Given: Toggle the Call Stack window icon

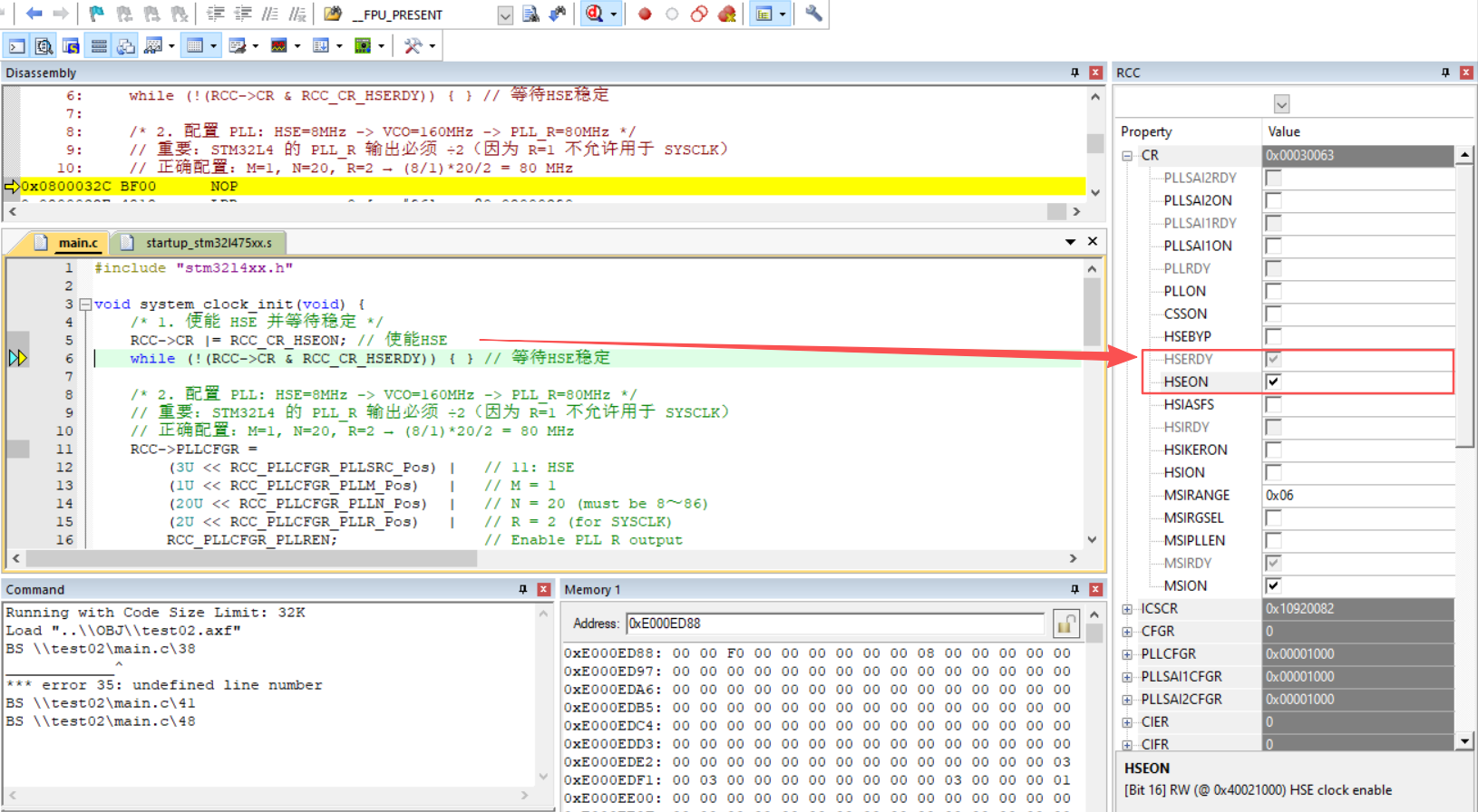Looking at the screenshot, I should 126,45.
